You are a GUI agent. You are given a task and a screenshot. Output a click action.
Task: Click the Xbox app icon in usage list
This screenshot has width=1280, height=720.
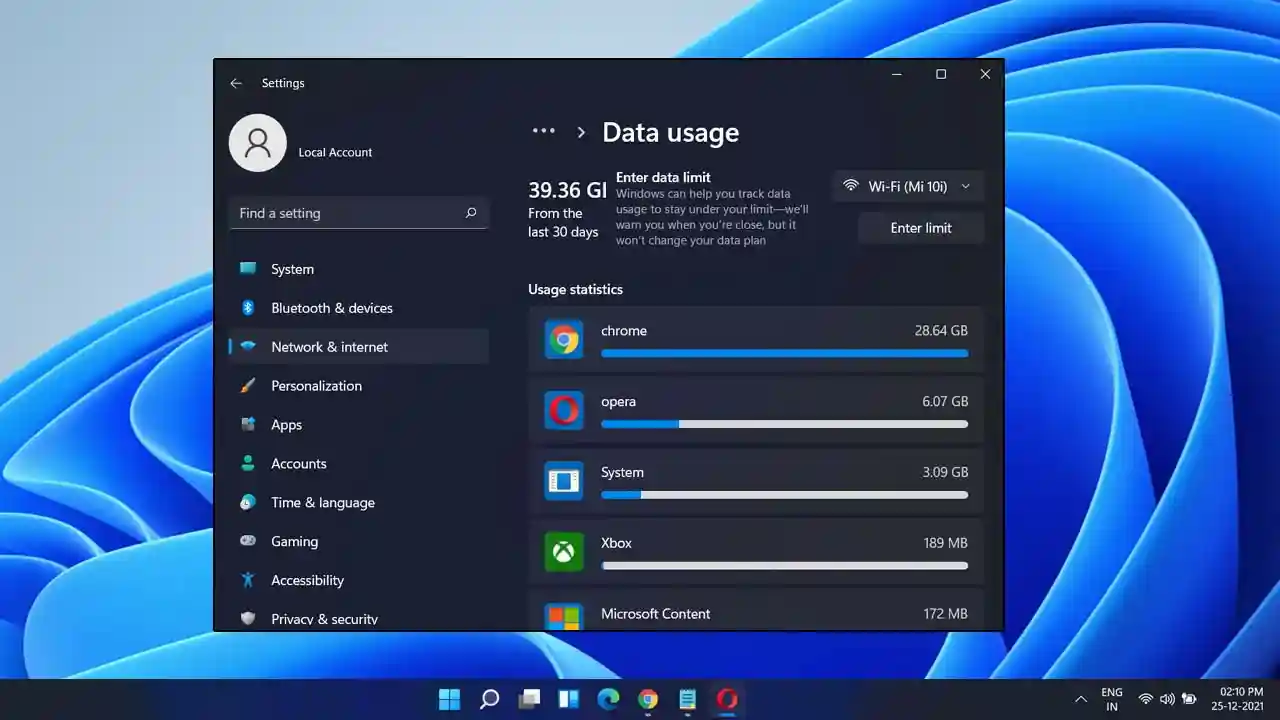(x=564, y=552)
